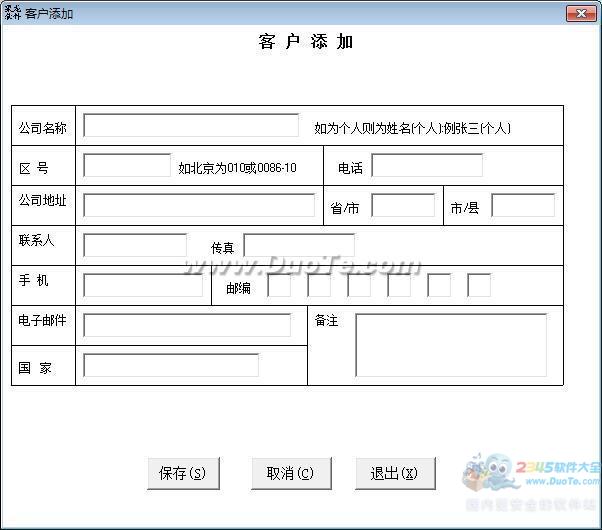Click the 邮编 label
The image size is (602, 530).
click(238, 288)
